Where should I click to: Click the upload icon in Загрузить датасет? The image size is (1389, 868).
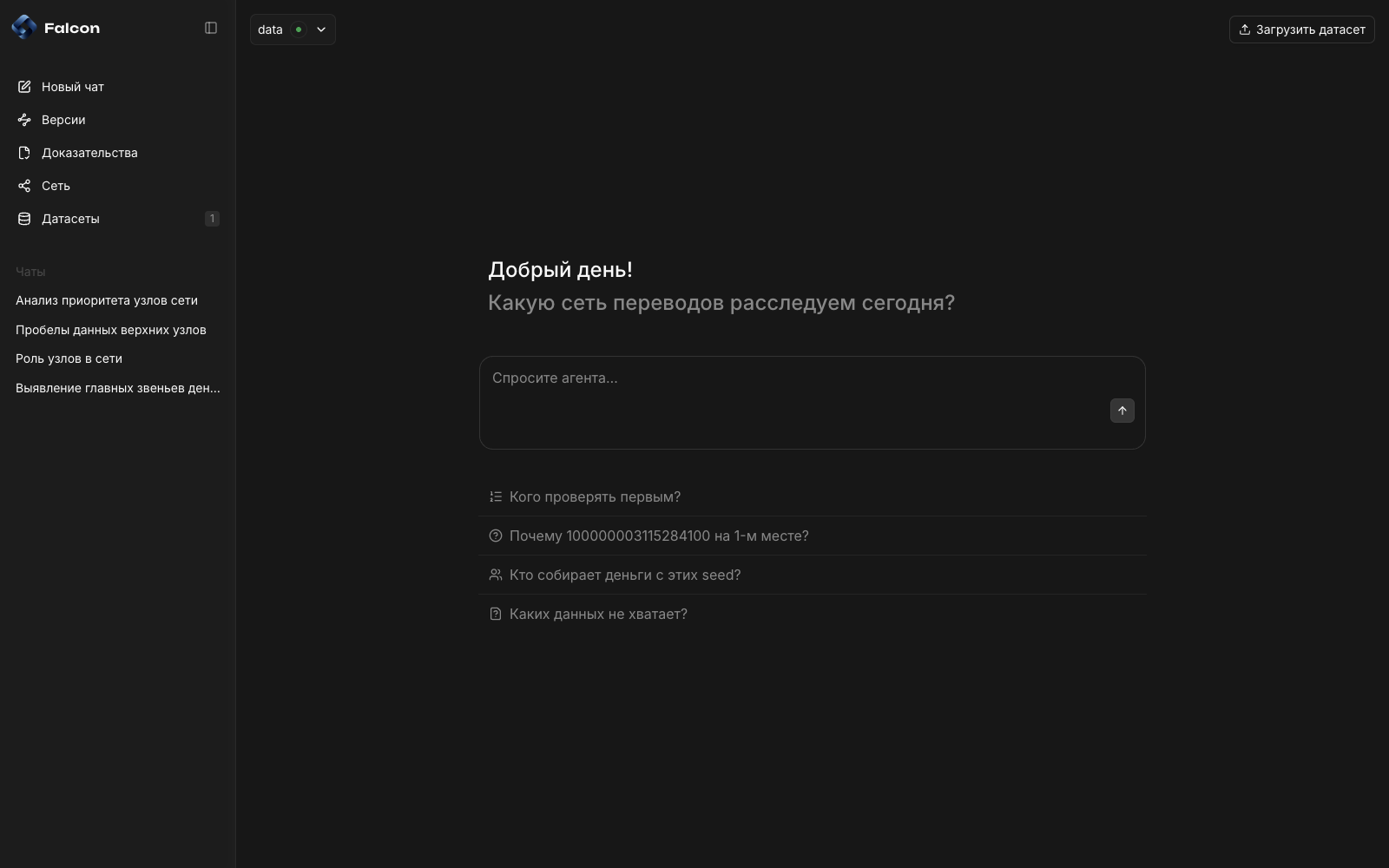point(1245,30)
